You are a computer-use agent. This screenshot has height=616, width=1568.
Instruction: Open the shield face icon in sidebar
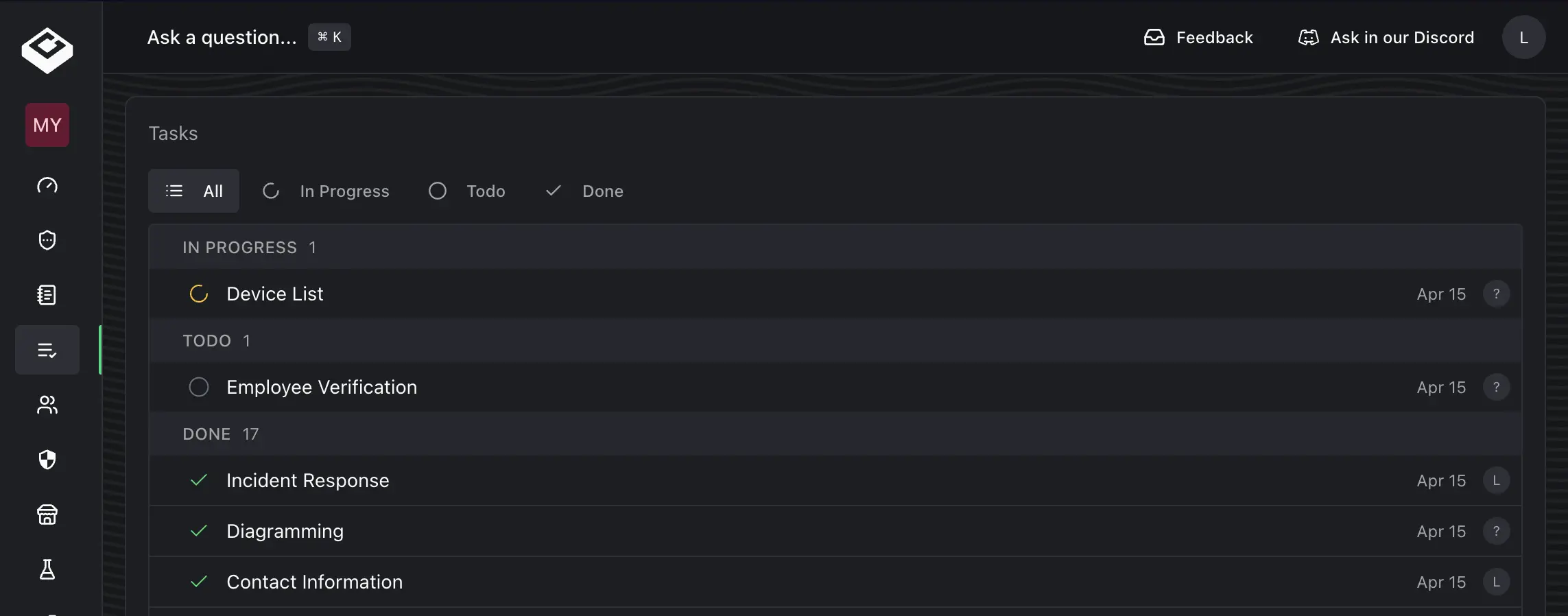47,240
